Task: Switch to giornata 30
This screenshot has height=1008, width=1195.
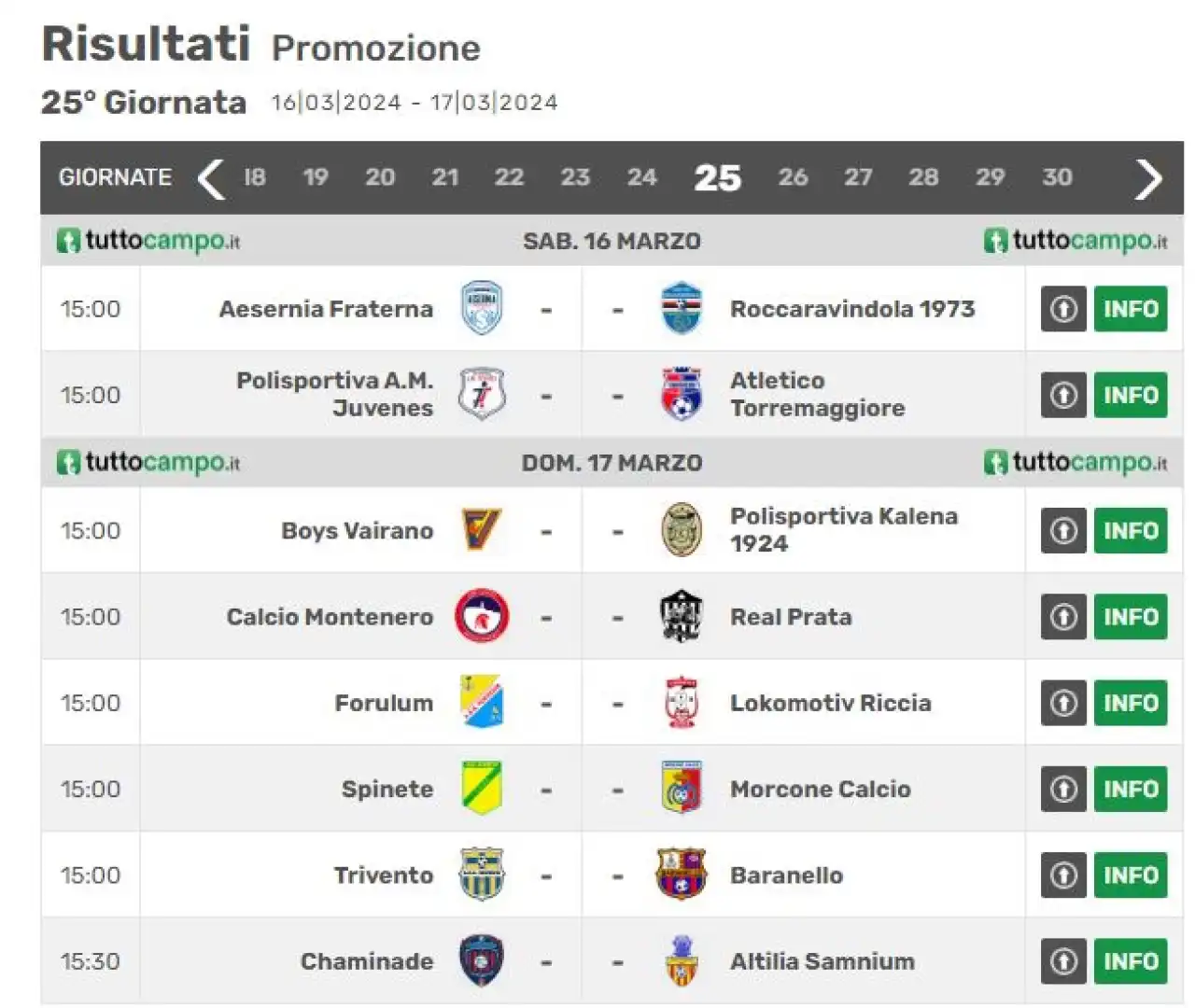Action: click(x=1057, y=177)
